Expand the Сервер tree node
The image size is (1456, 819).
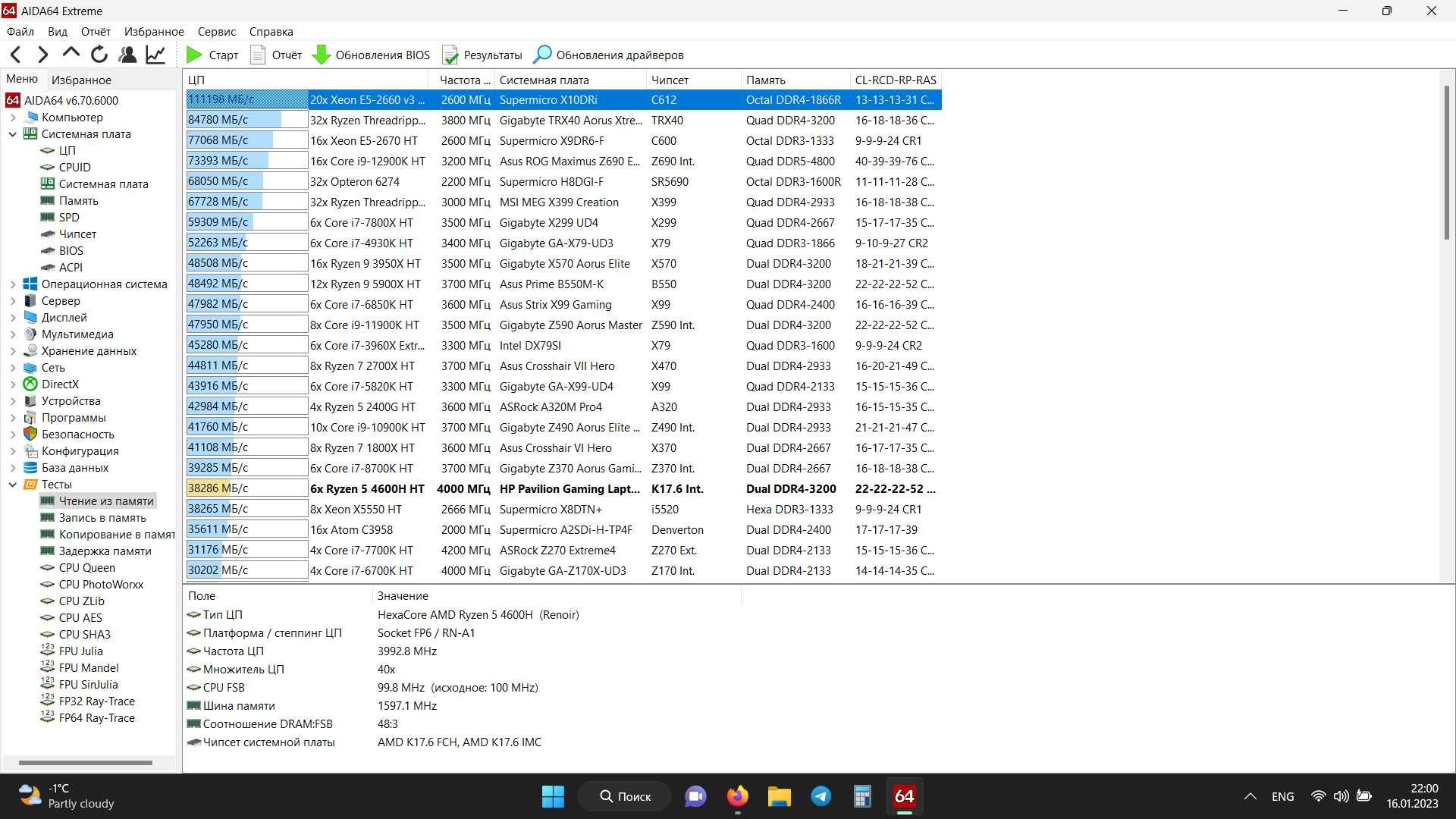[x=13, y=301]
